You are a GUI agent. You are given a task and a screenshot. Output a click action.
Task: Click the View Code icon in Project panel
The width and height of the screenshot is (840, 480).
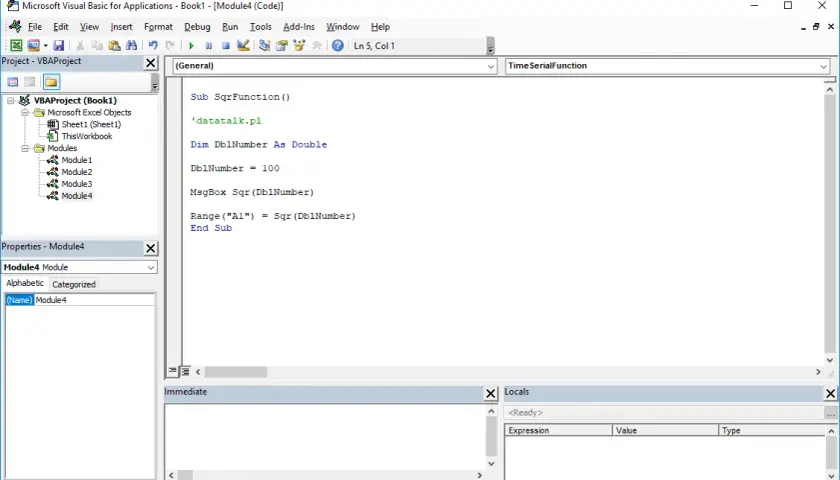click(13, 82)
